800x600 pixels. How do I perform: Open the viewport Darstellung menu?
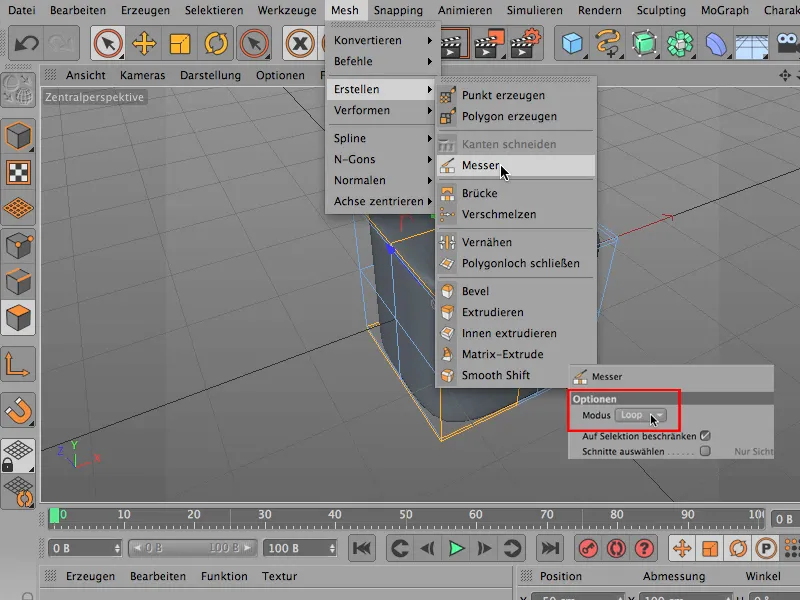(x=210, y=75)
